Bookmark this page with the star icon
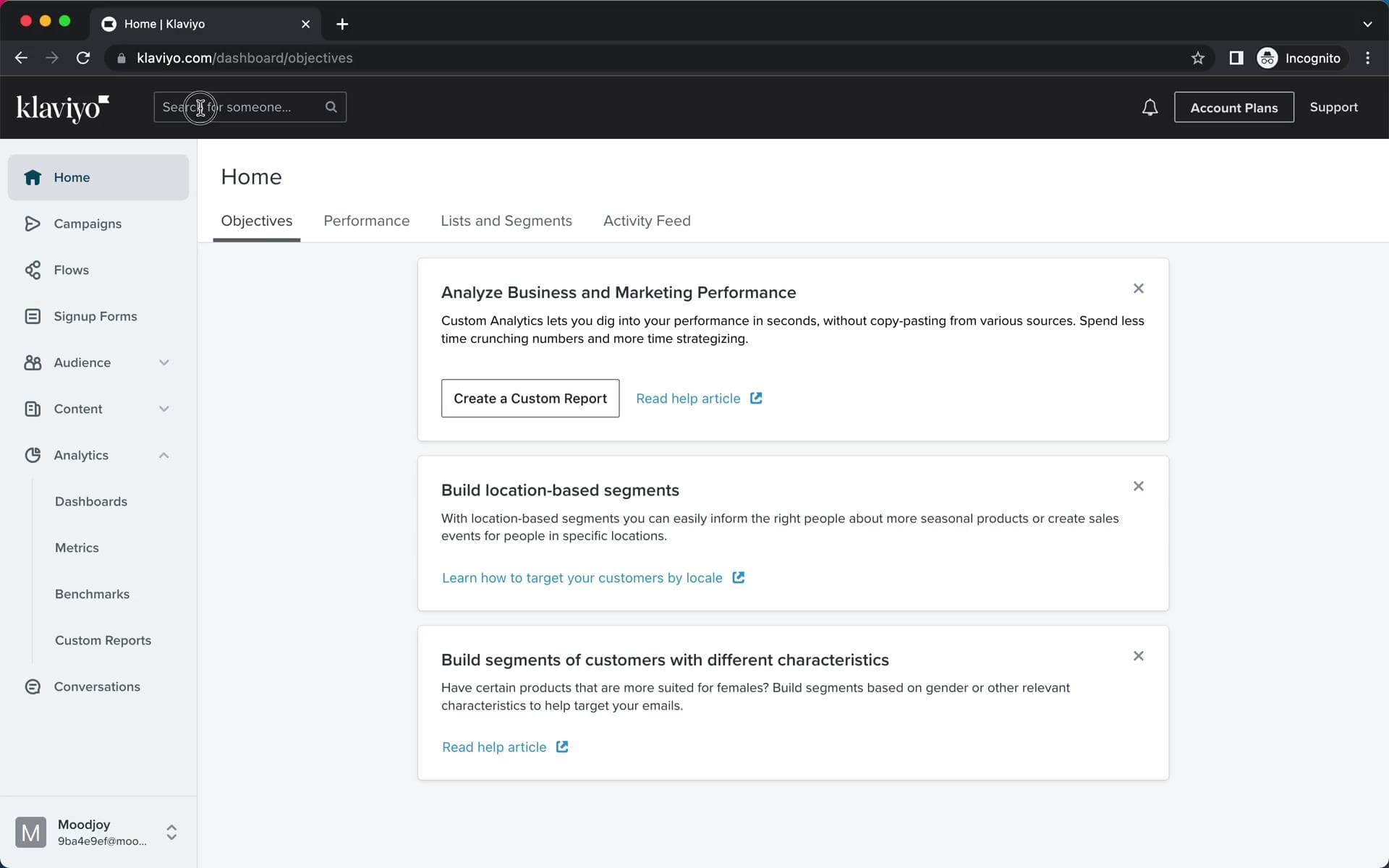The image size is (1389, 868). click(x=1198, y=58)
